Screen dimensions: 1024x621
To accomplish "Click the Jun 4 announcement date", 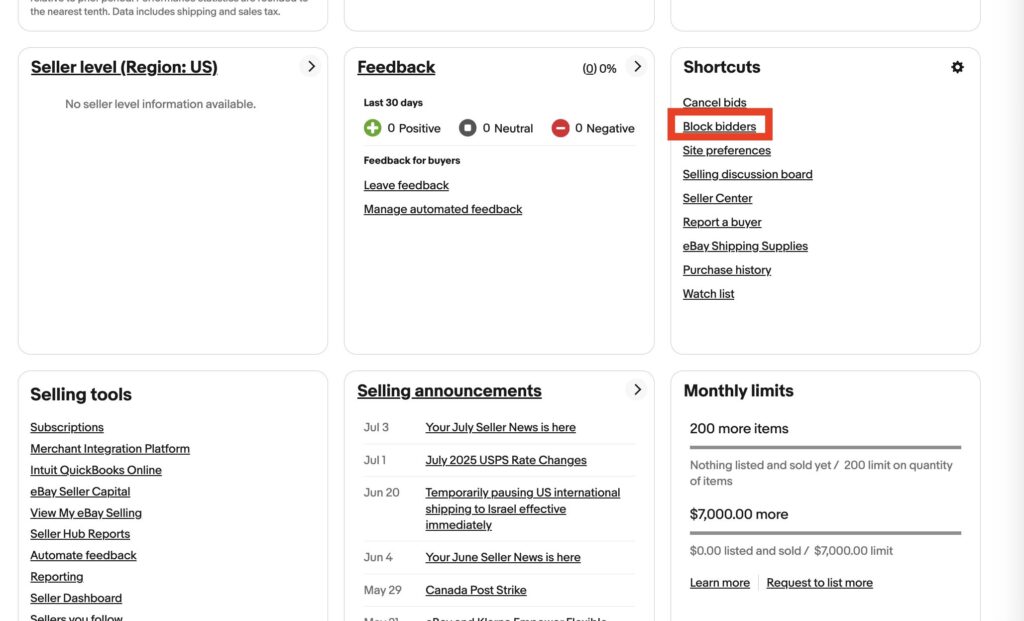I will (x=378, y=558).
